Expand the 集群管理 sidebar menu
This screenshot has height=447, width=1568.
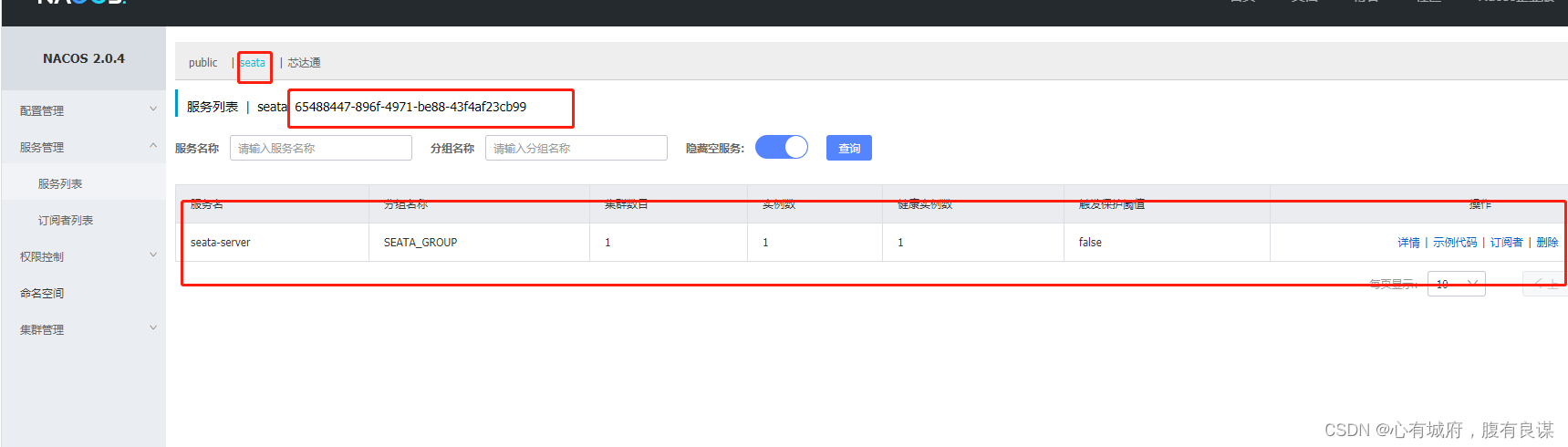[x=83, y=329]
